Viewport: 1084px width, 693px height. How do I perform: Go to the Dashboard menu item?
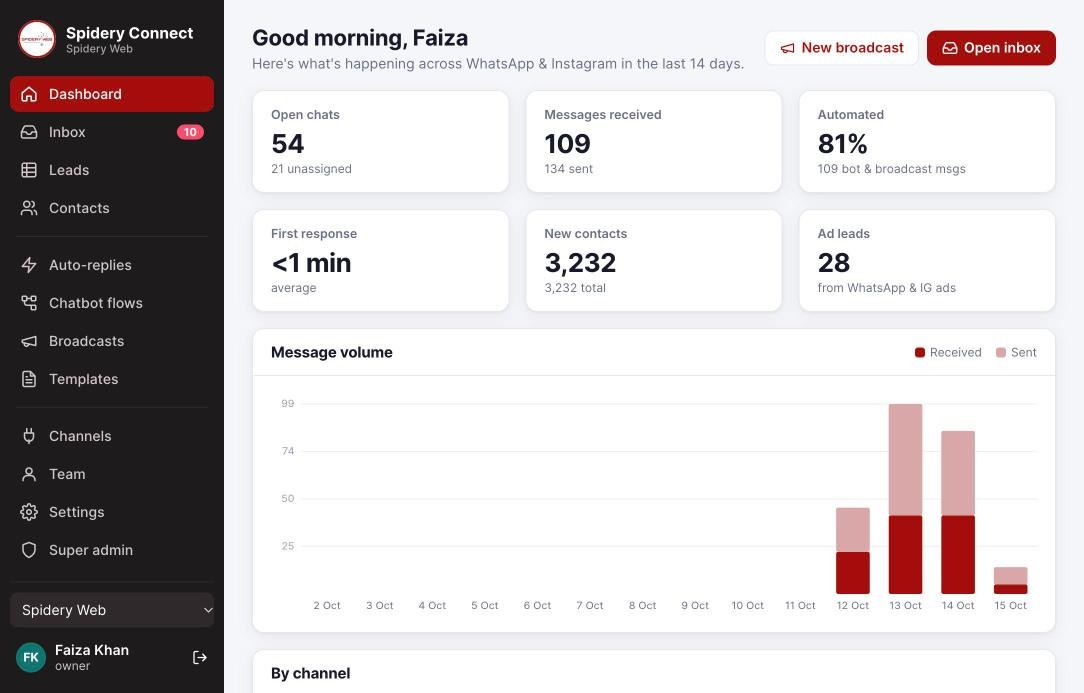point(112,94)
